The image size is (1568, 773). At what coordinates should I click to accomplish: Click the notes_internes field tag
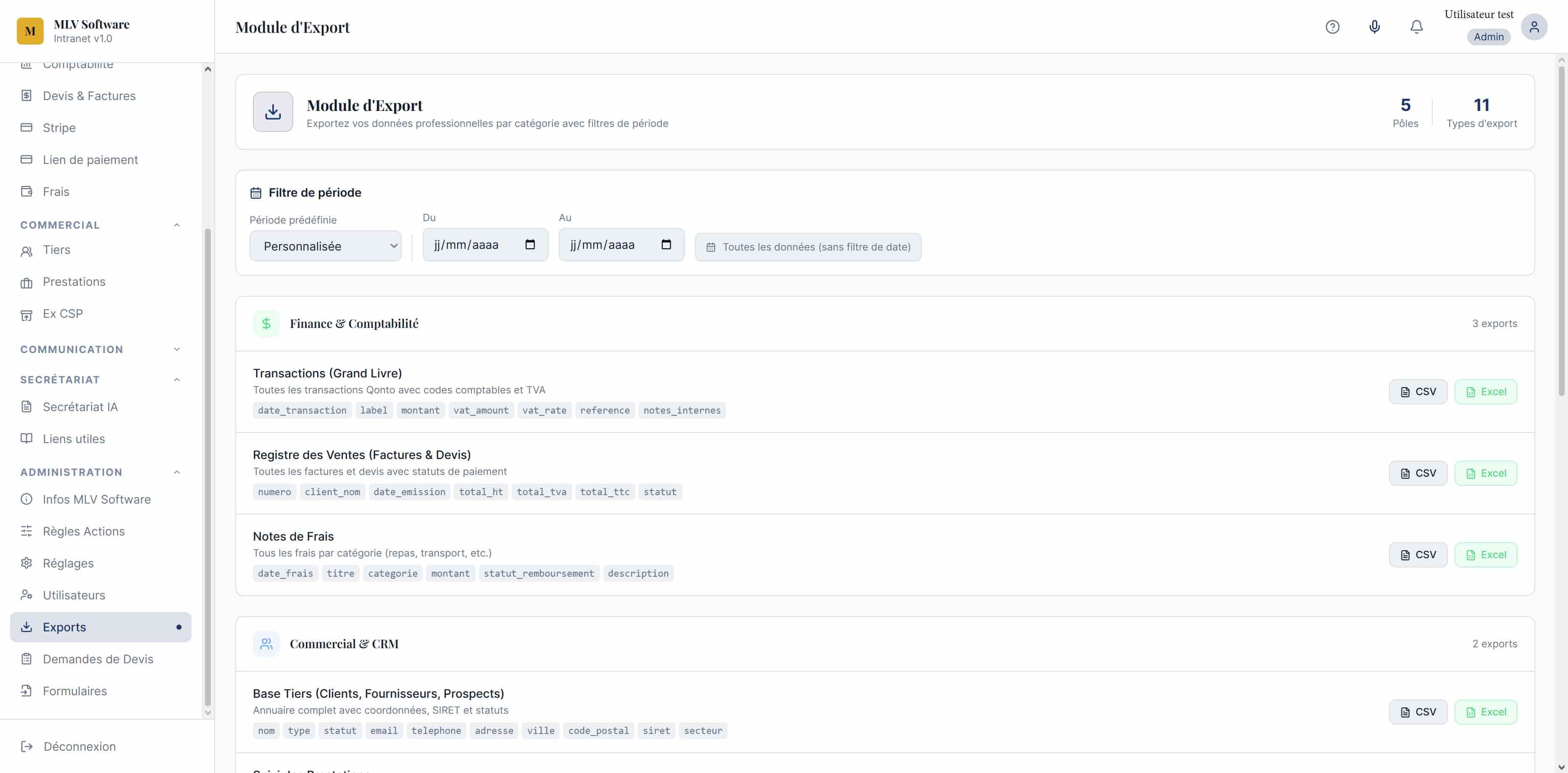click(x=682, y=411)
